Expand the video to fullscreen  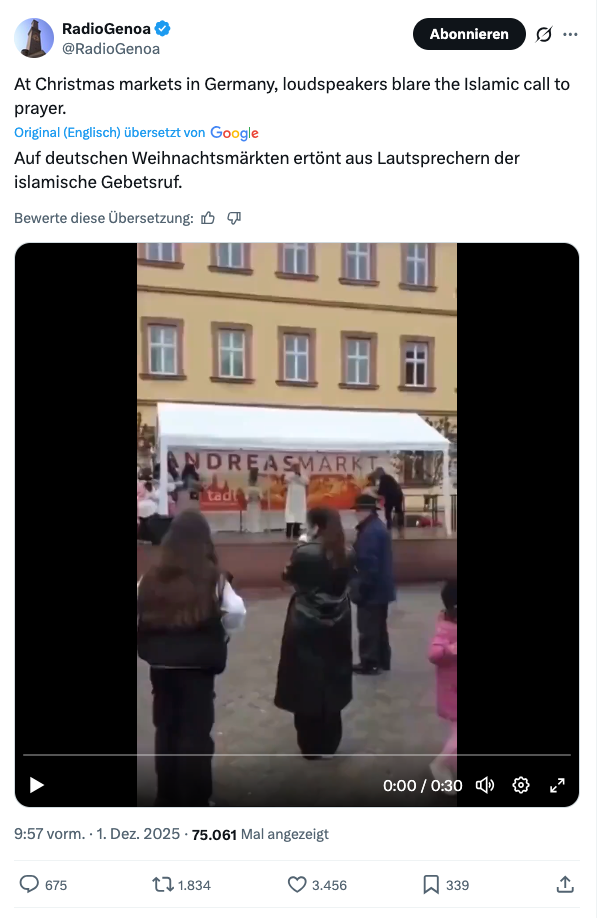557,785
